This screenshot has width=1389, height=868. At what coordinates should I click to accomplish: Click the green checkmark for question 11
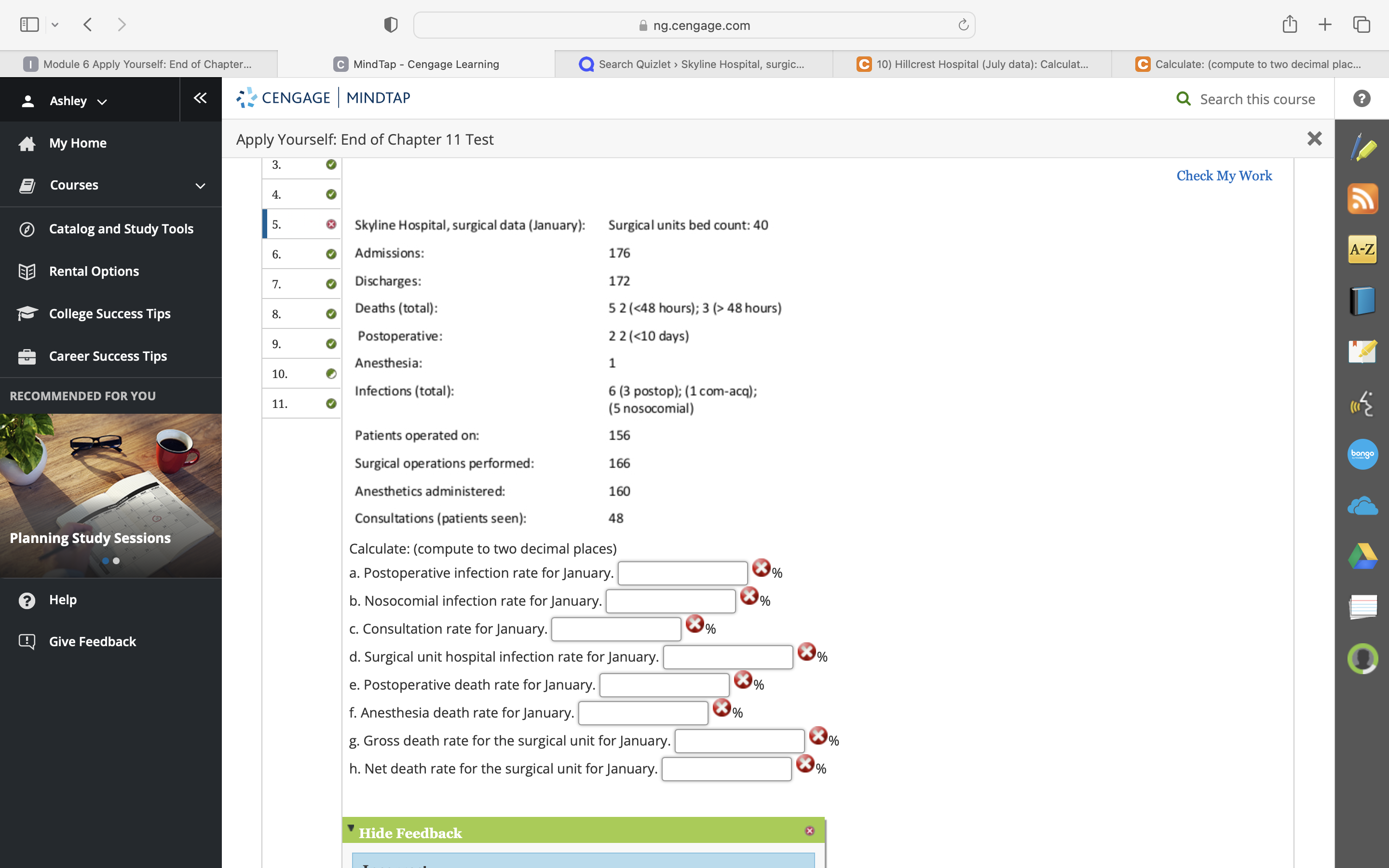pos(330,402)
